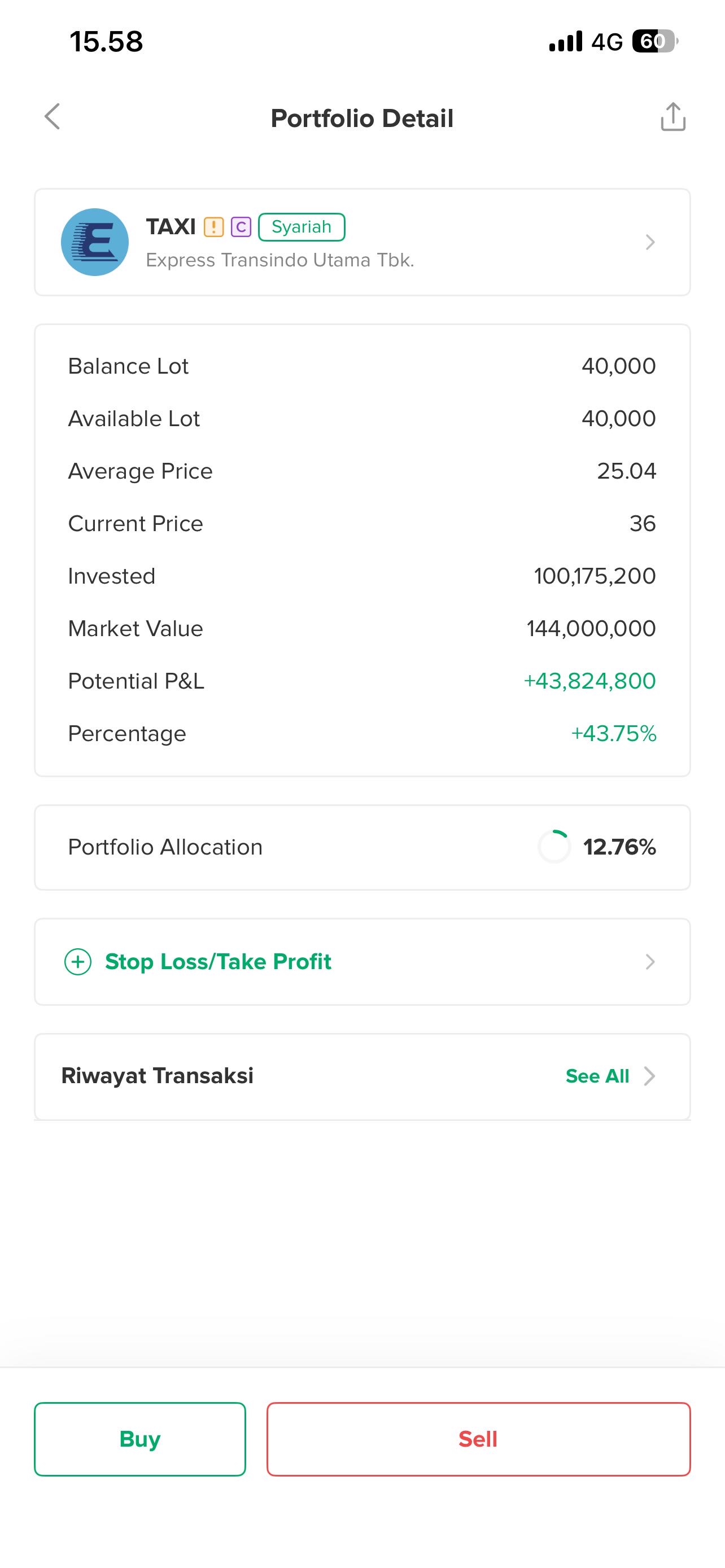Expand Riwayat Transaksi with chevron arrow
This screenshot has width=725, height=1568.
point(650,1076)
